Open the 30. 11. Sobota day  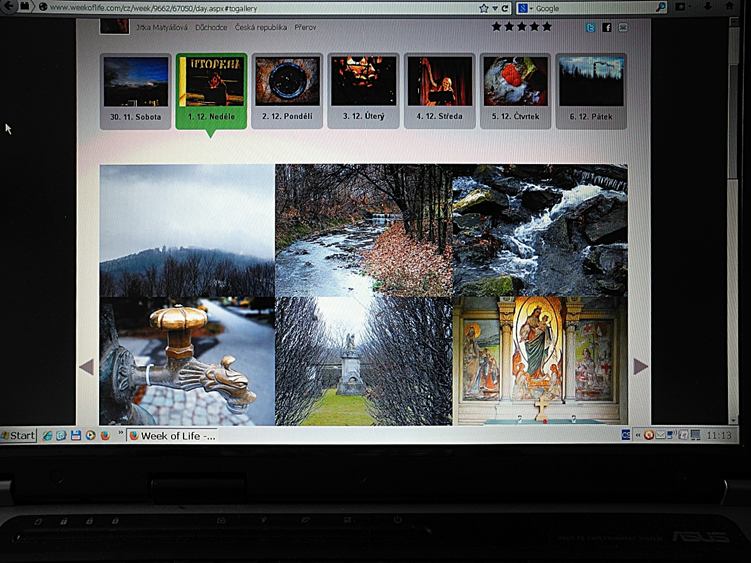coord(135,91)
